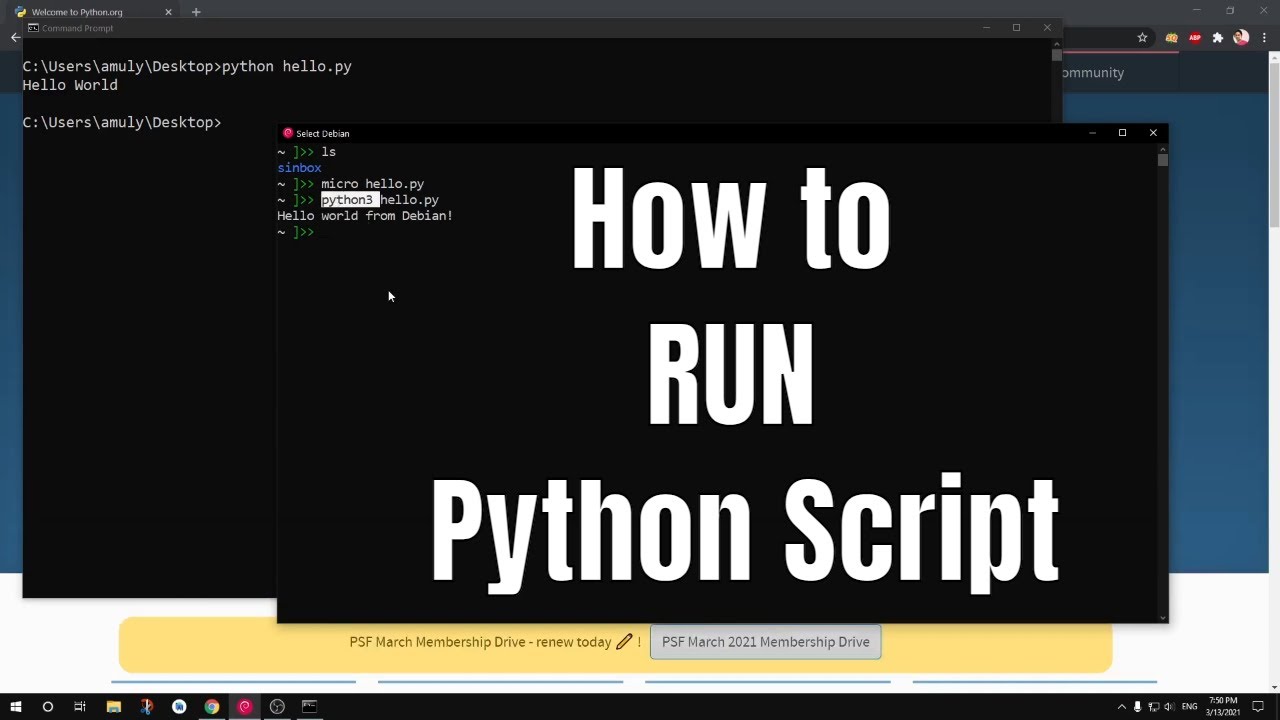Screen dimensions: 1280x720
Task: Click 'micro hello.py' command in Debian terminal
Action: tap(372, 184)
